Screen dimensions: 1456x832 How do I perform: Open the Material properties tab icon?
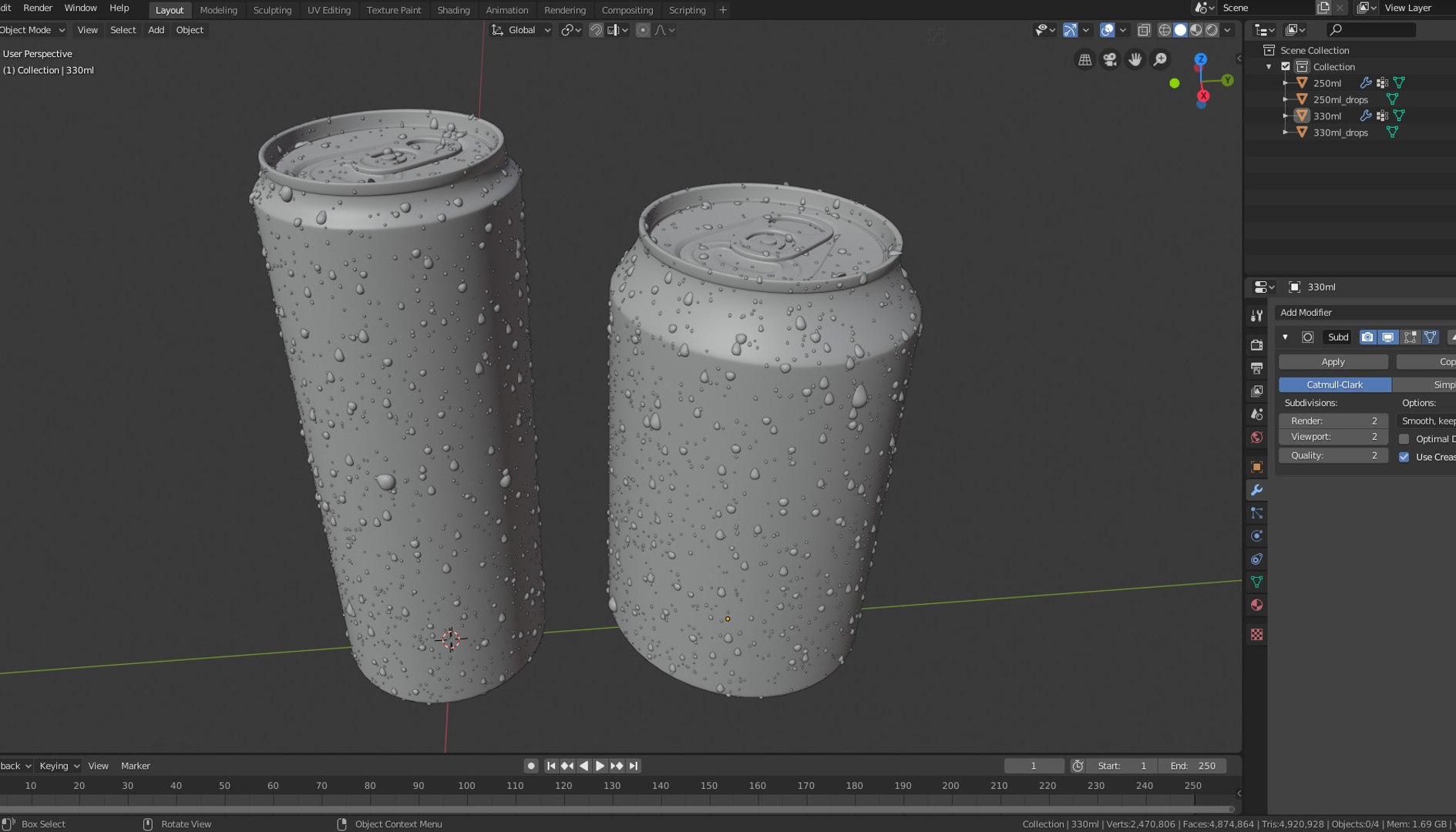tap(1256, 606)
